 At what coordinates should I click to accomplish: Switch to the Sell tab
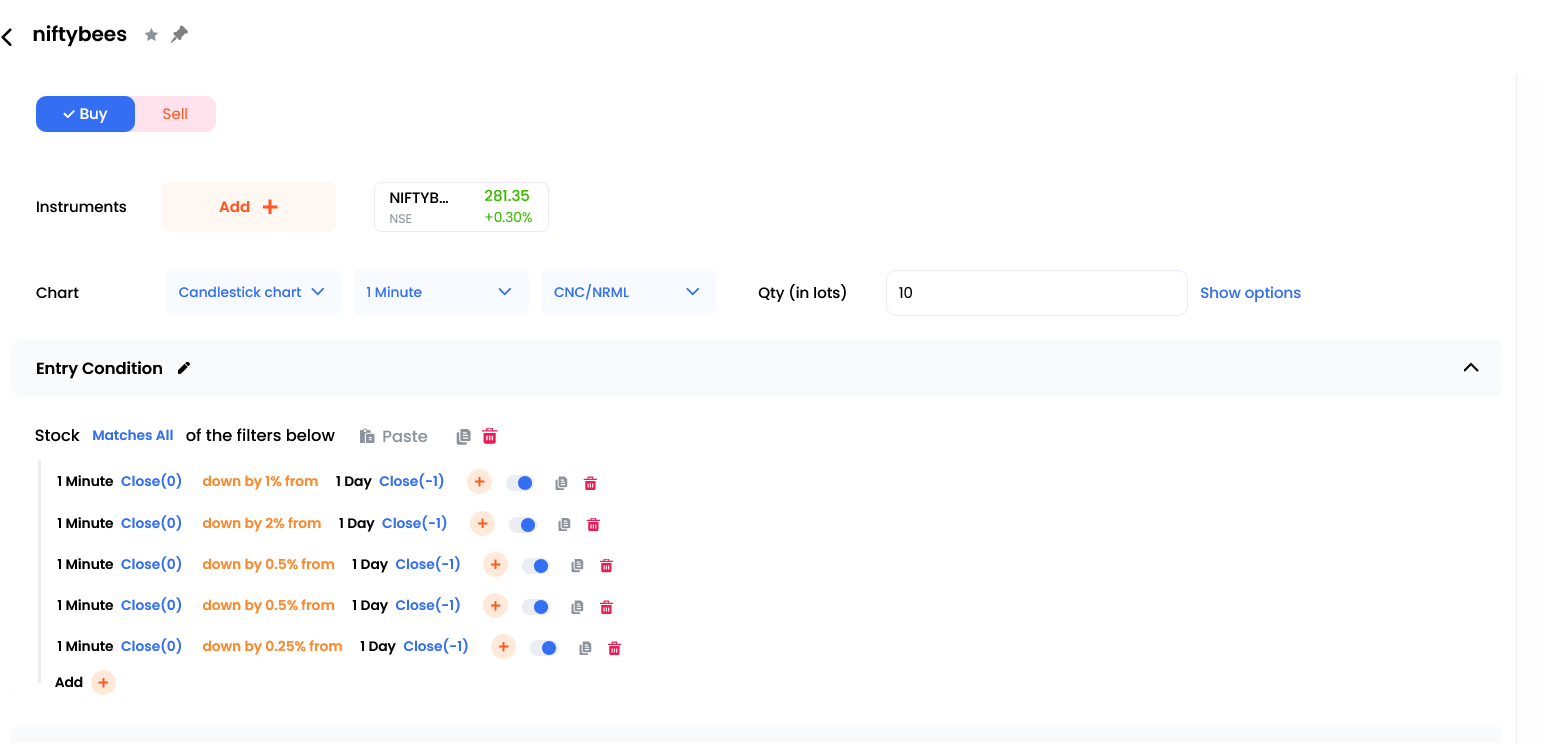pos(175,114)
